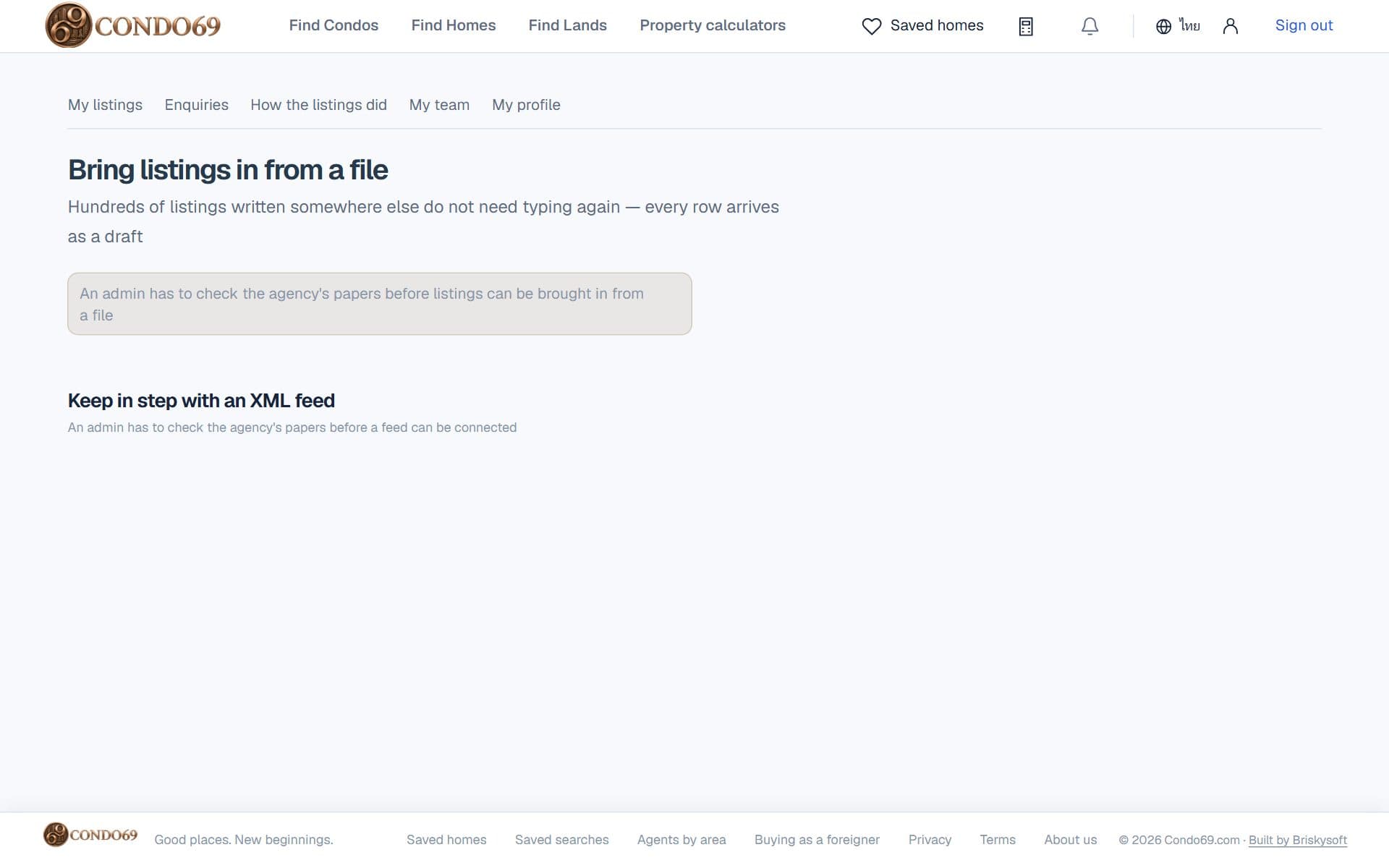The width and height of the screenshot is (1389, 868).
Task: Go to the My team tab
Action: point(439,105)
